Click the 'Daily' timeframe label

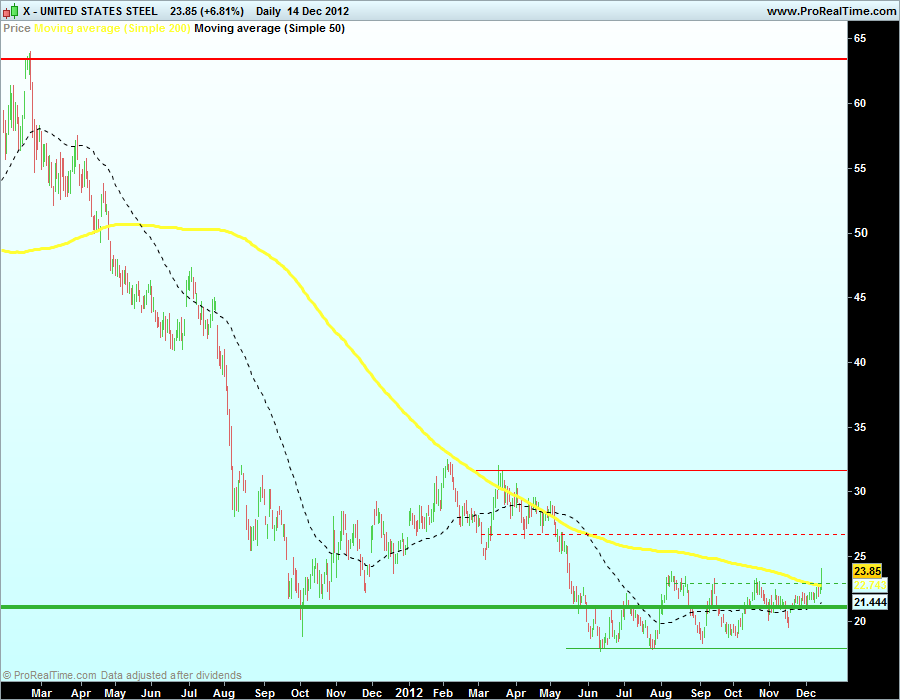point(269,11)
